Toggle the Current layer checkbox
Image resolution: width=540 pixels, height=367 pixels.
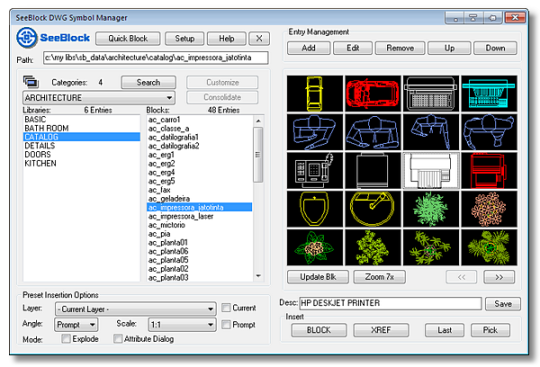point(226,307)
